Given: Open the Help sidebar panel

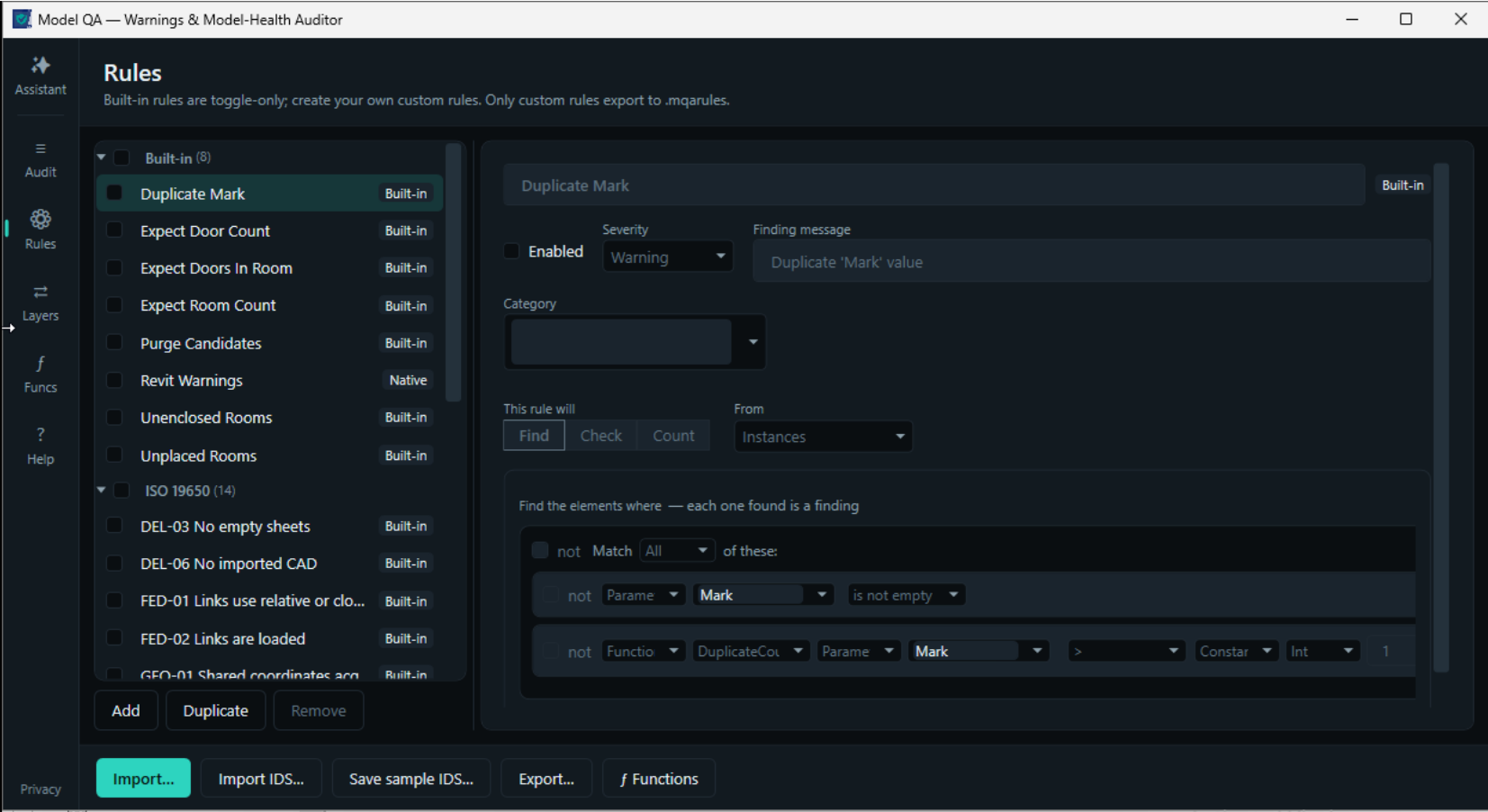Looking at the screenshot, I should click(41, 446).
